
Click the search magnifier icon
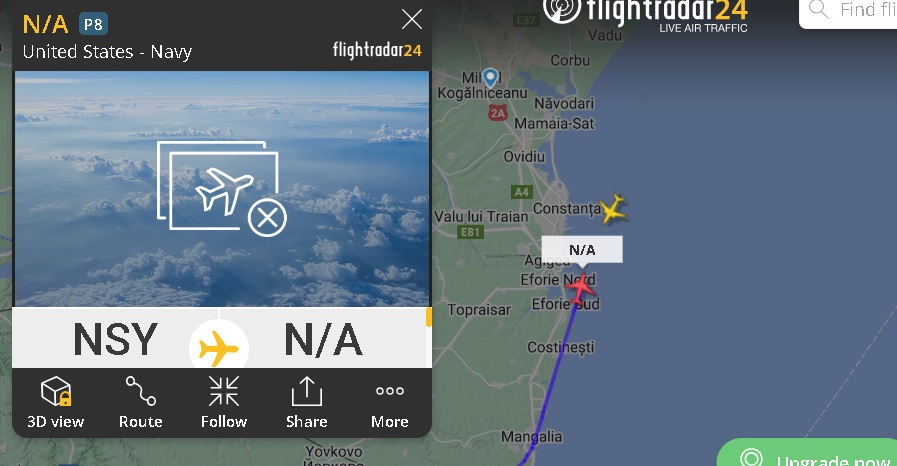coord(819,10)
